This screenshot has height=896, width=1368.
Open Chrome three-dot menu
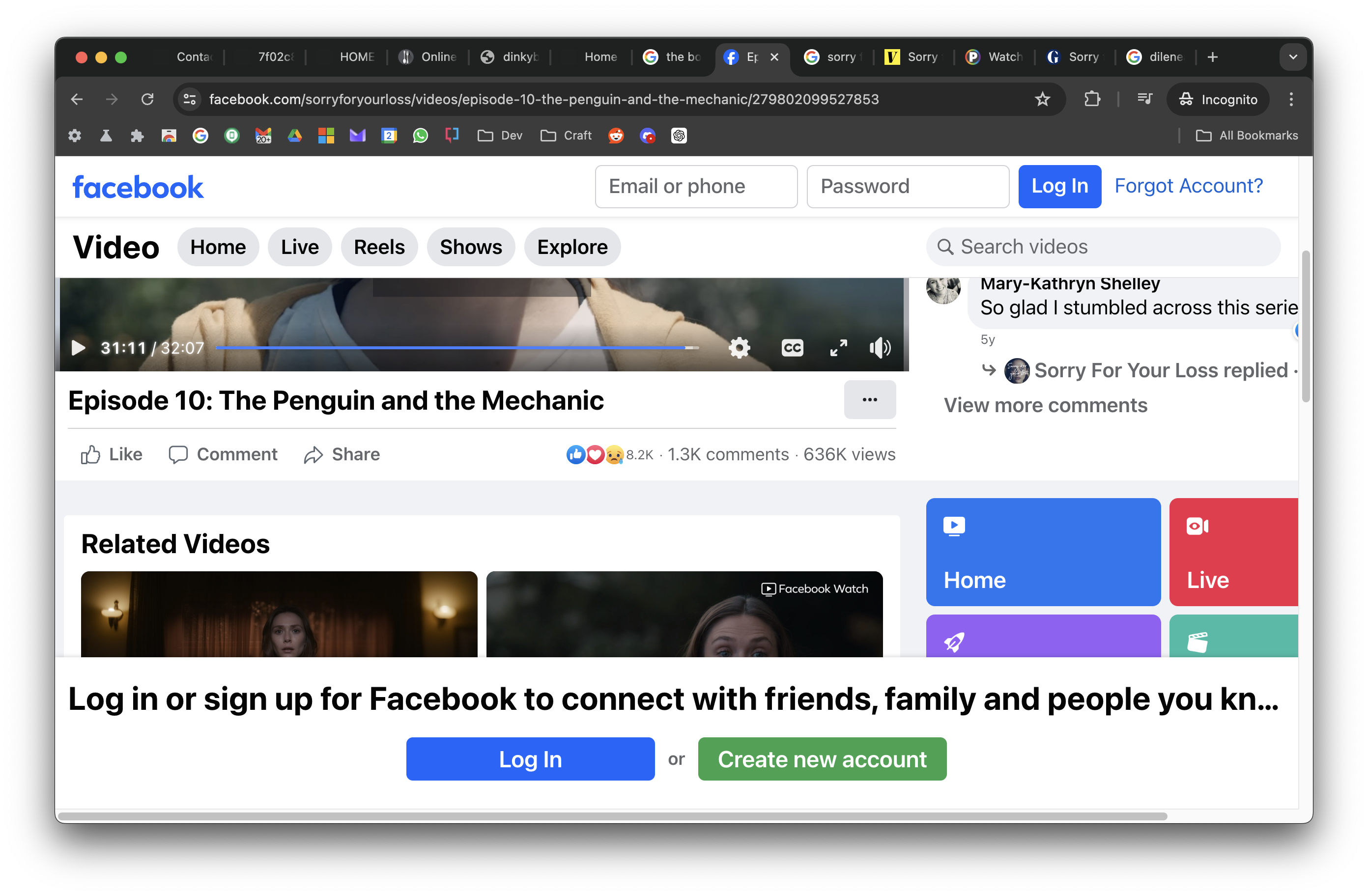point(1291,99)
